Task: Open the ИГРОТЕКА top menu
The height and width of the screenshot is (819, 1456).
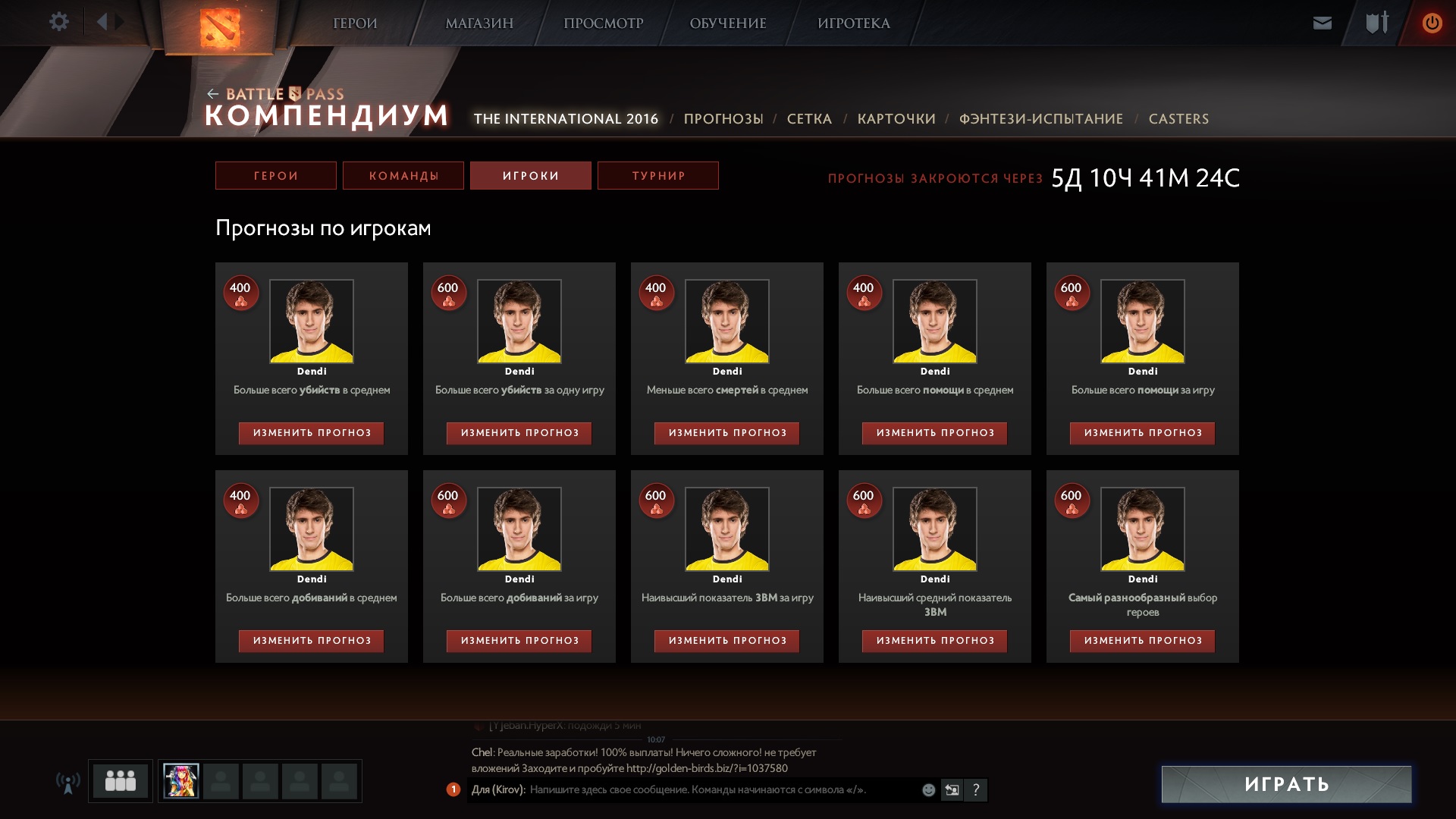Action: click(x=854, y=24)
